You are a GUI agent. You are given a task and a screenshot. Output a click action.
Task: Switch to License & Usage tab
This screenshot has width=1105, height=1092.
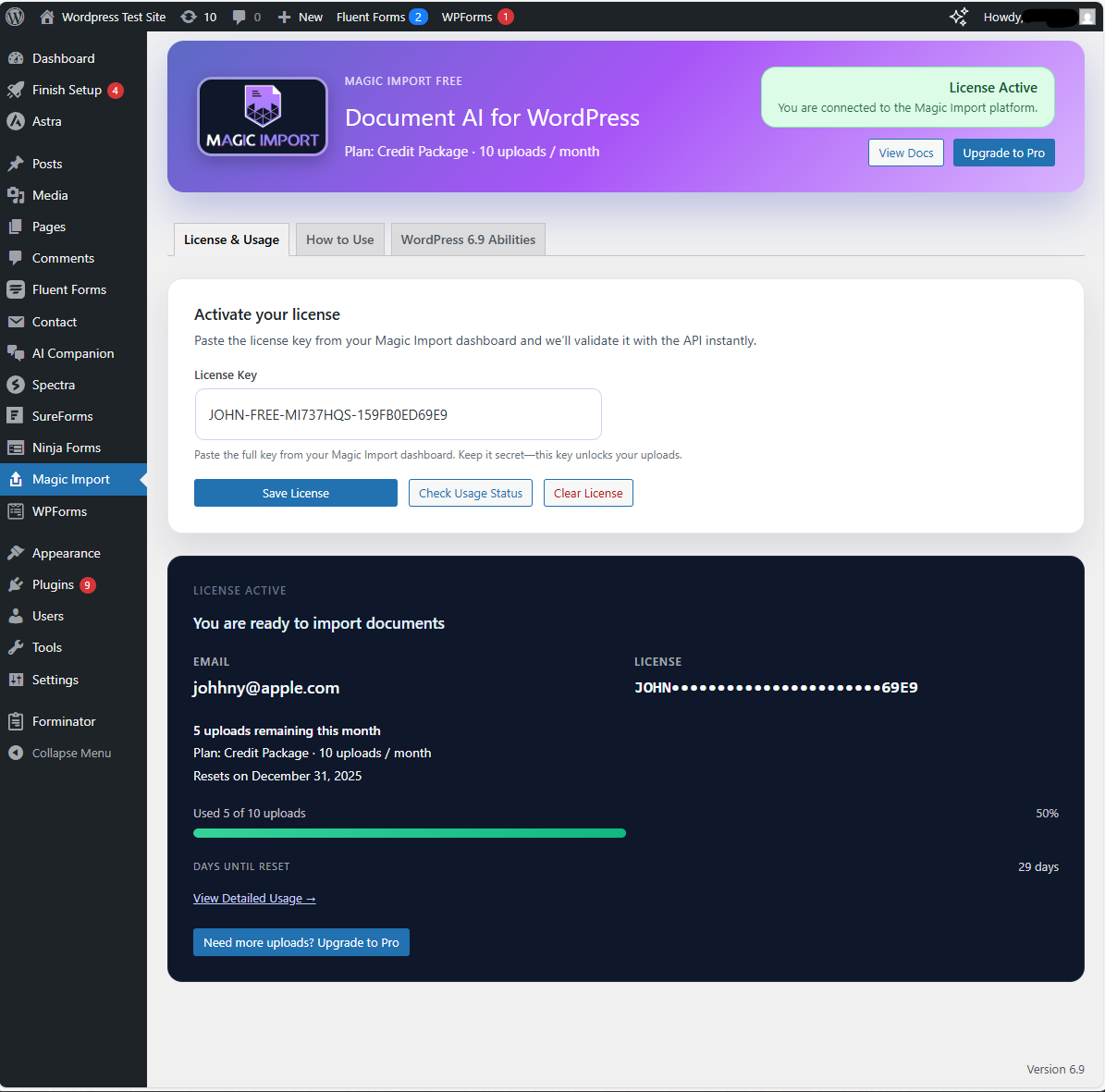click(231, 239)
